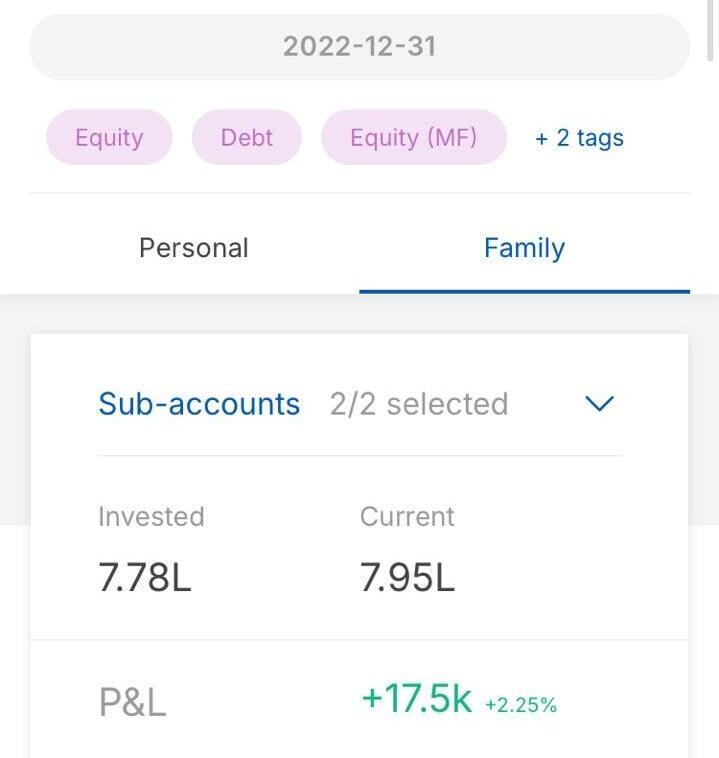Tap the green +17.5k profit value
The width and height of the screenshot is (719, 758).
(x=416, y=700)
